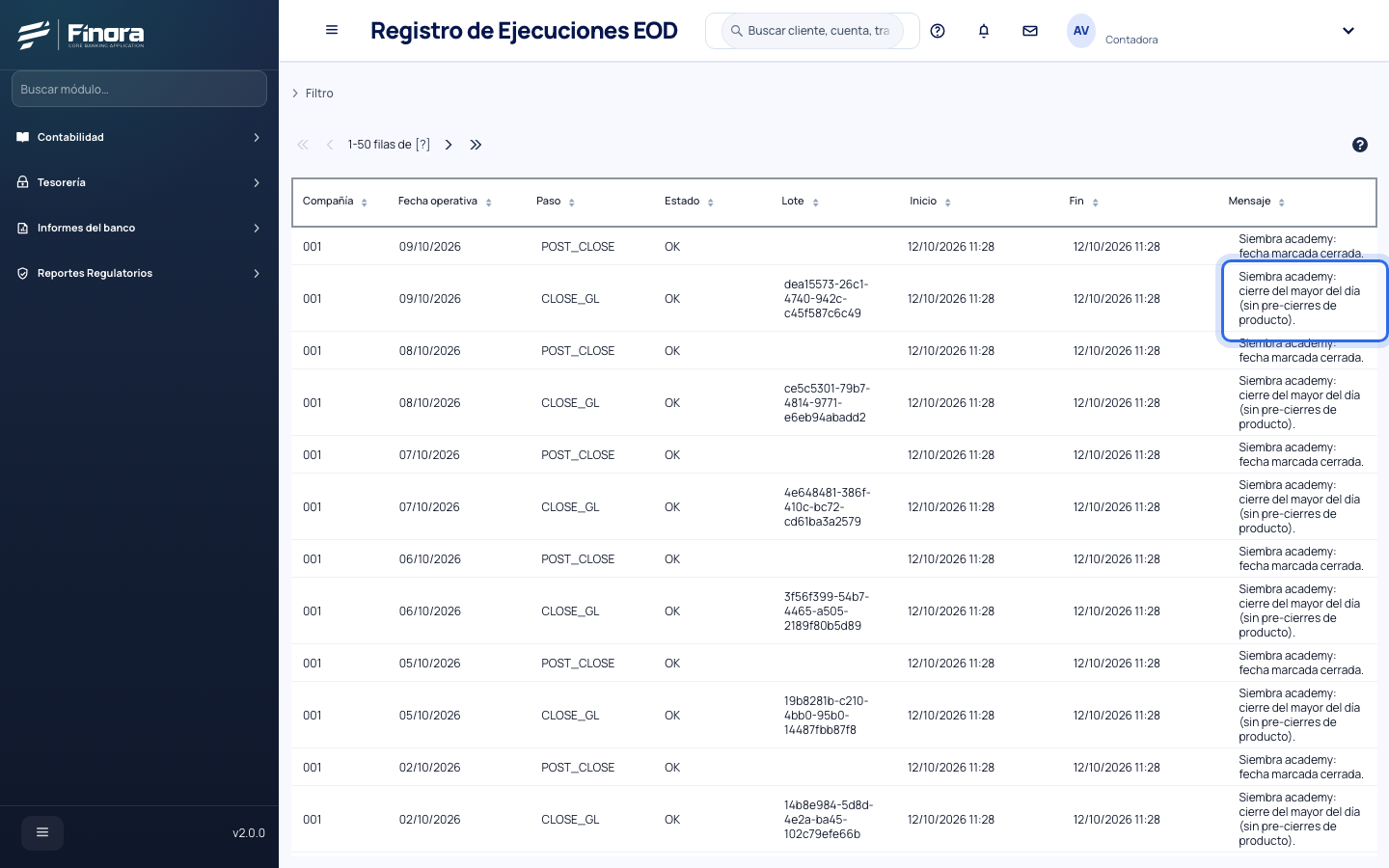Expand the Filtro section

point(313,94)
